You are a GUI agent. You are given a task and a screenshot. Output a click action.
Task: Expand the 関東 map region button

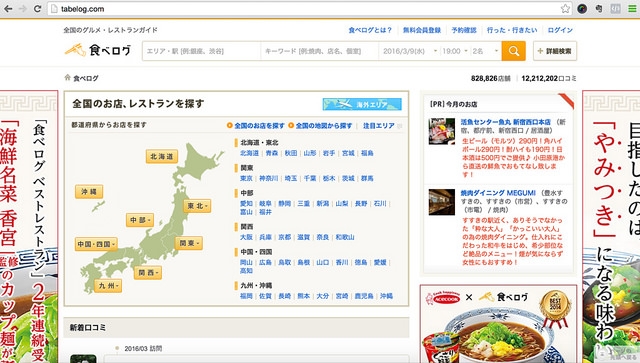[189, 243]
